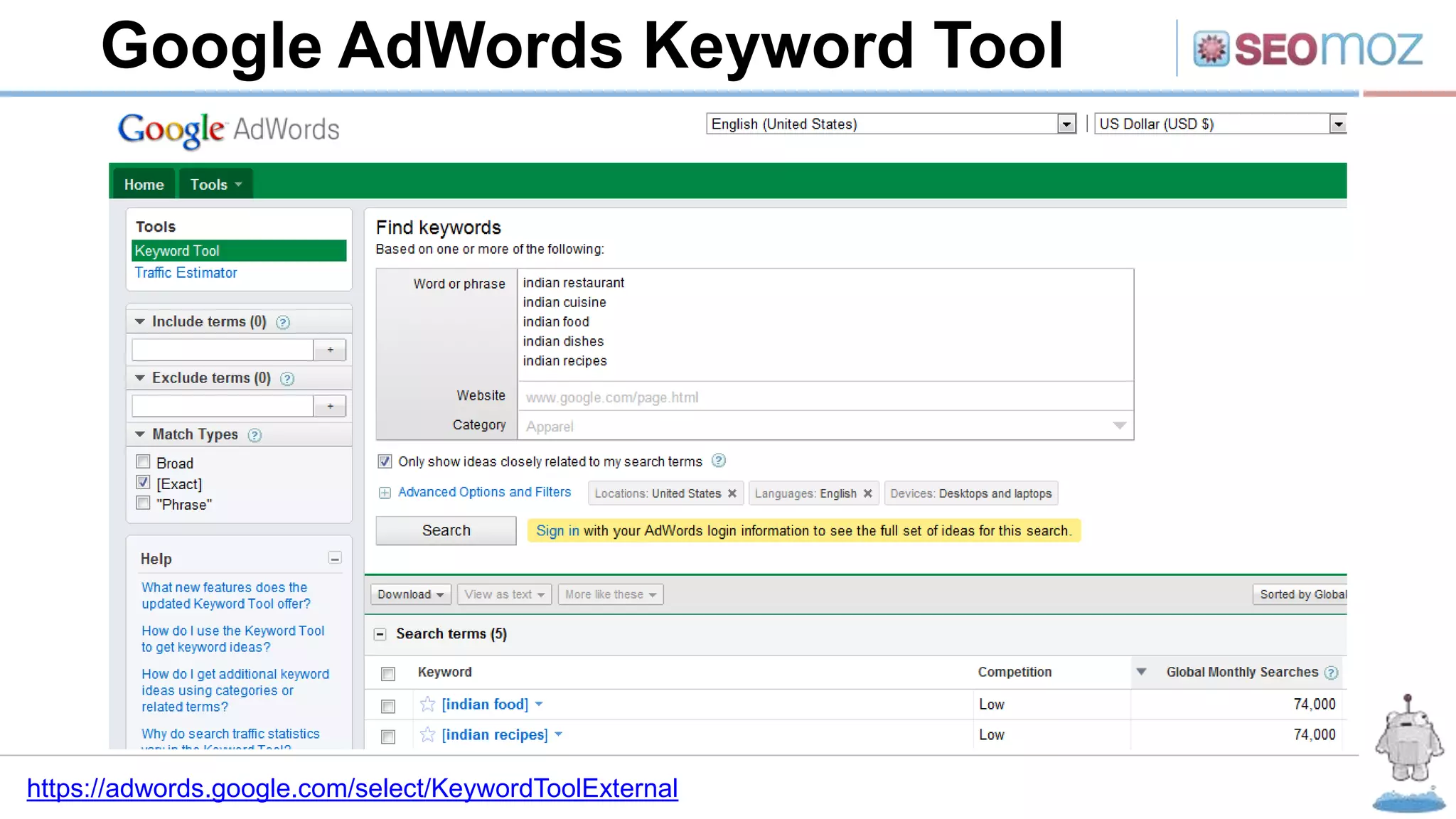Open help icon beside closely related ideas option

[x=719, y=461]
